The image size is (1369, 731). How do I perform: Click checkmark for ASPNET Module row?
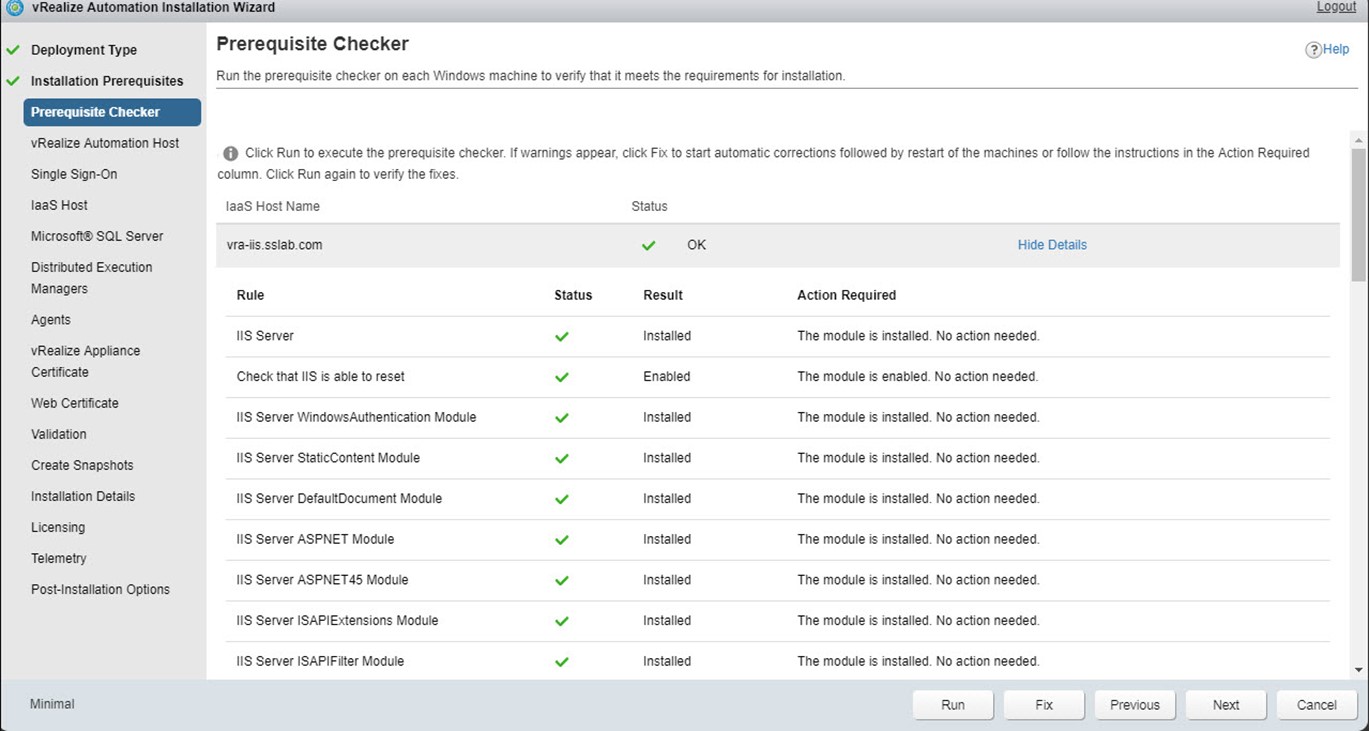(562, 540)
